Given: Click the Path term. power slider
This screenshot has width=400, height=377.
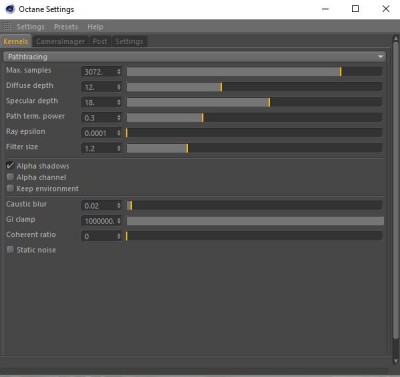Looking at the screenshot, I should (254, 117).
